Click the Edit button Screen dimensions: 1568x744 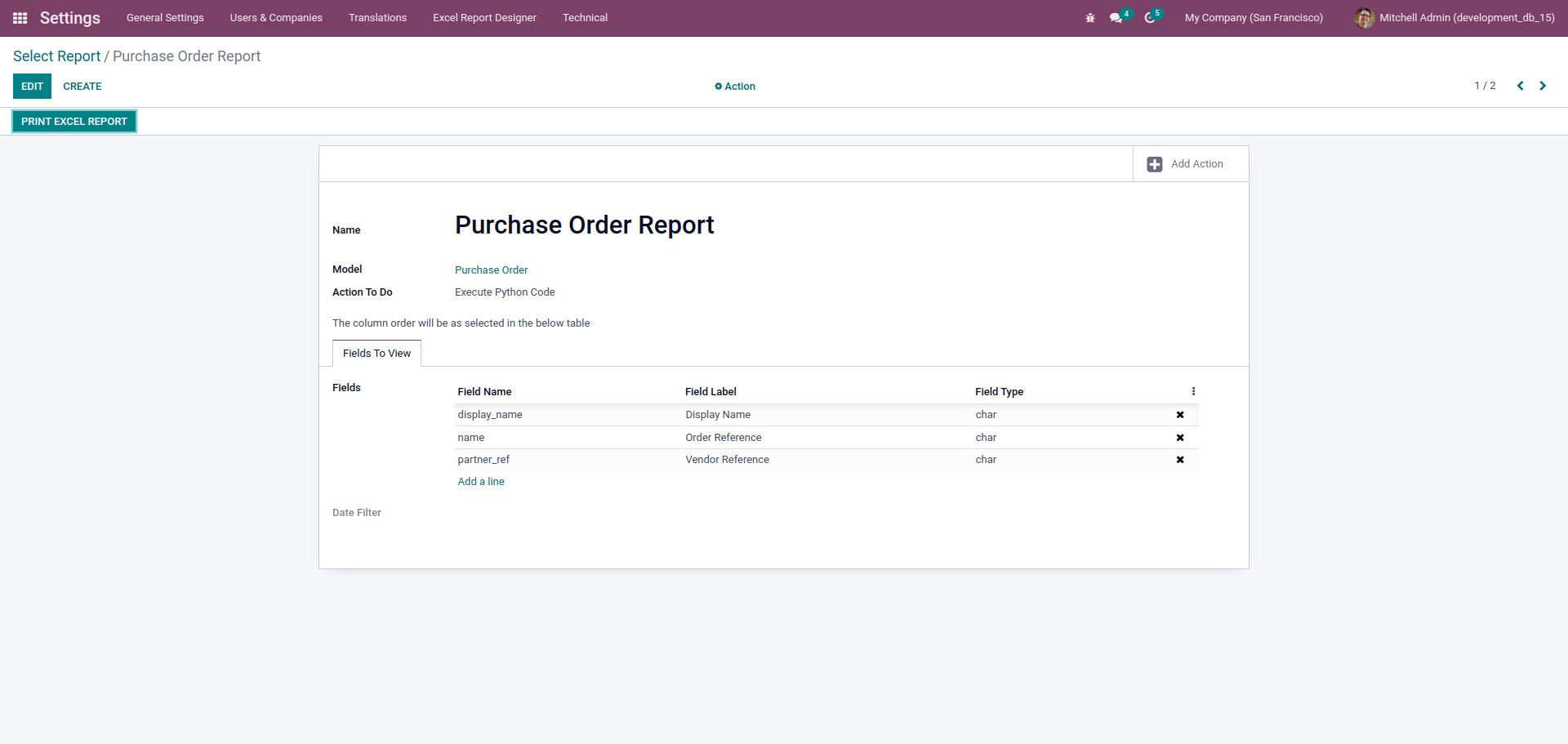32,87
